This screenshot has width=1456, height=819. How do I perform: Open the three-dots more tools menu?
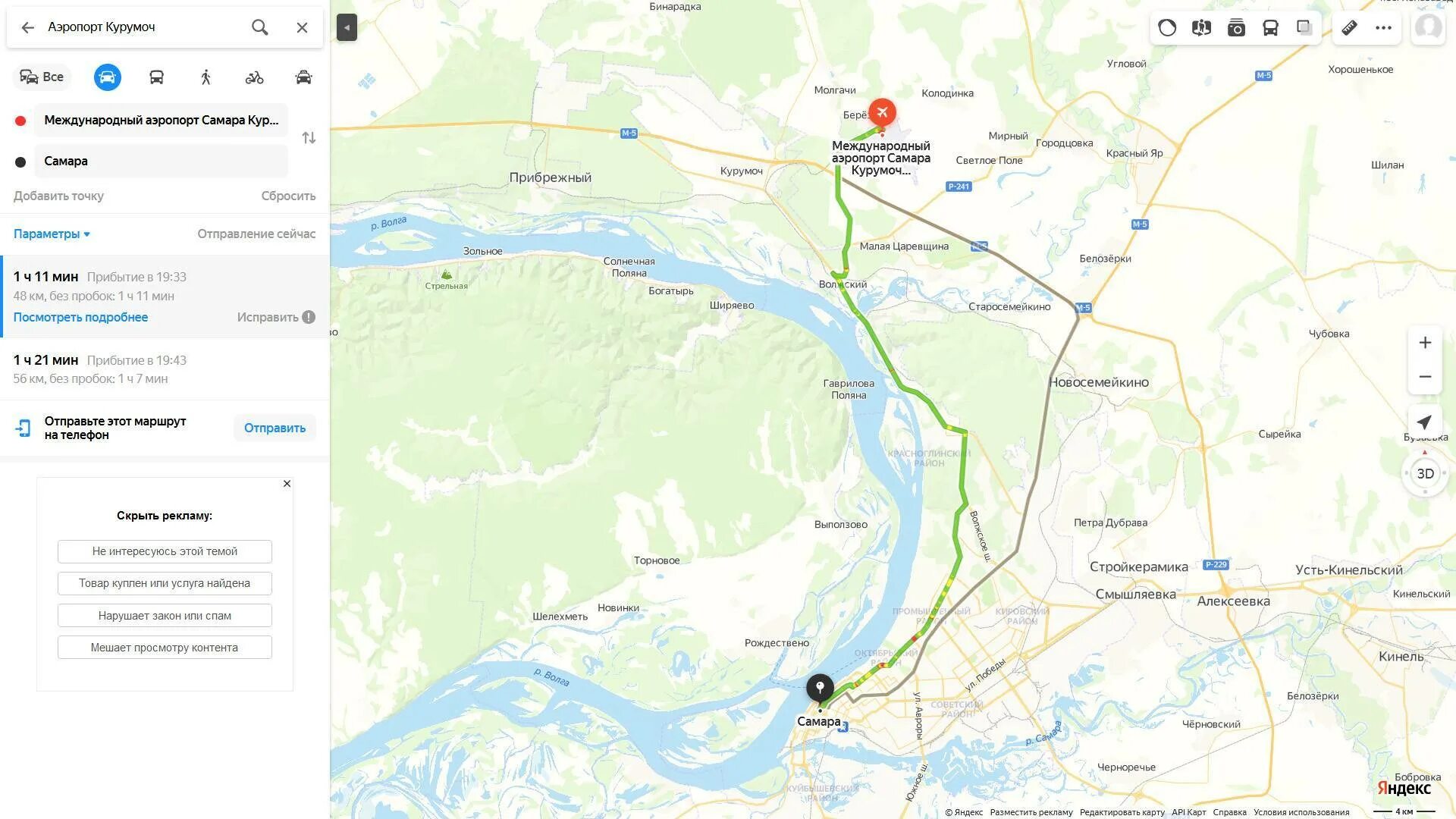[1383, 28]
